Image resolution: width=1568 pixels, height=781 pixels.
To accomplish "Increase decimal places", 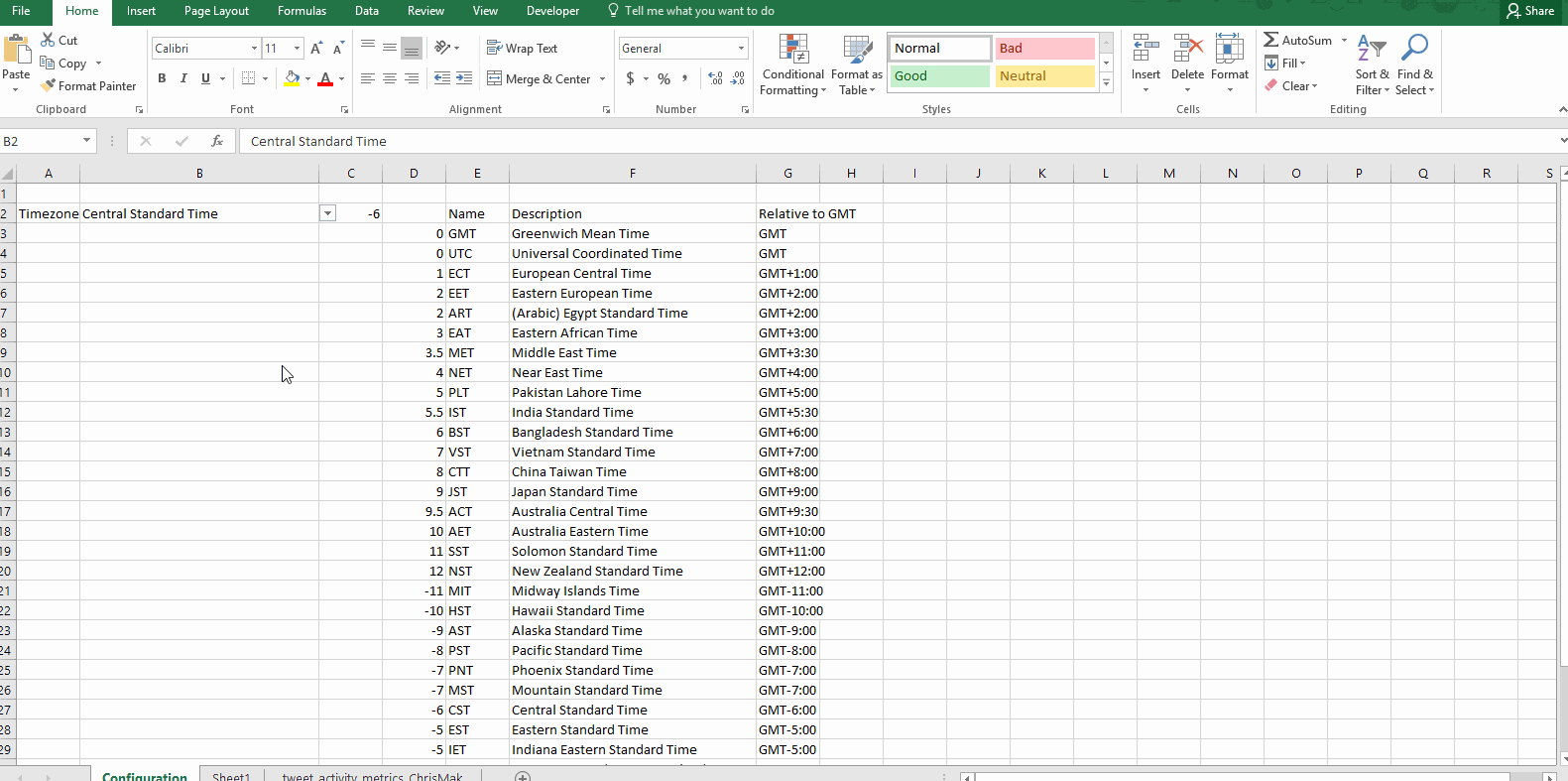I will pyautogui.click(x=716, y=78).
